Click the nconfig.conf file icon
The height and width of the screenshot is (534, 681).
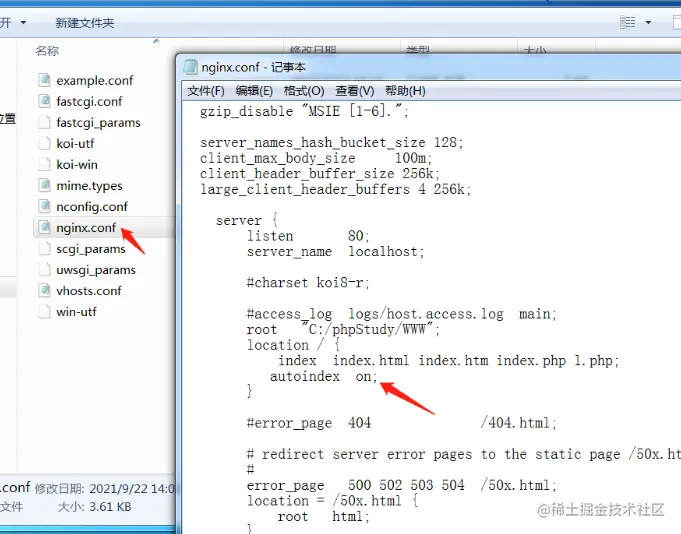click(x=44, y=207)
